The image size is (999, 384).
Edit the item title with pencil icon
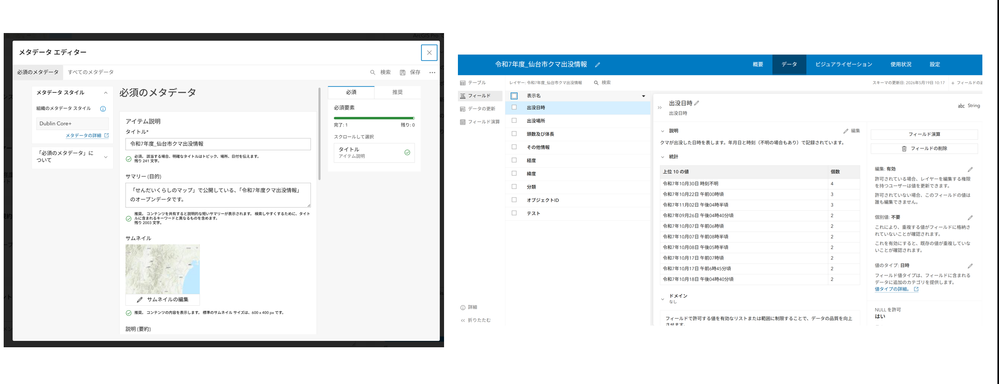click(598, 65)
